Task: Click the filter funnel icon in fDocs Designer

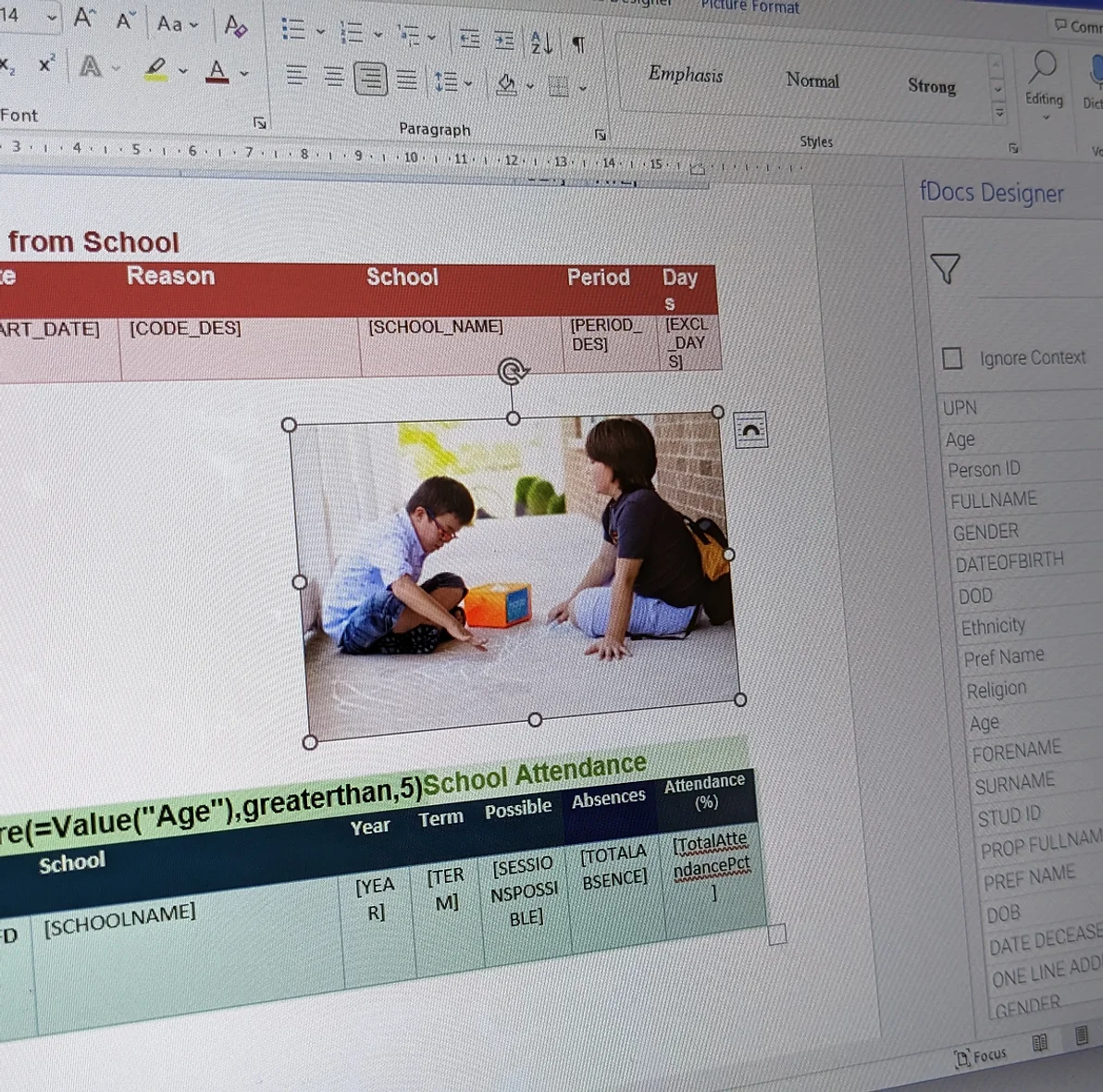Action: (945, 268)
